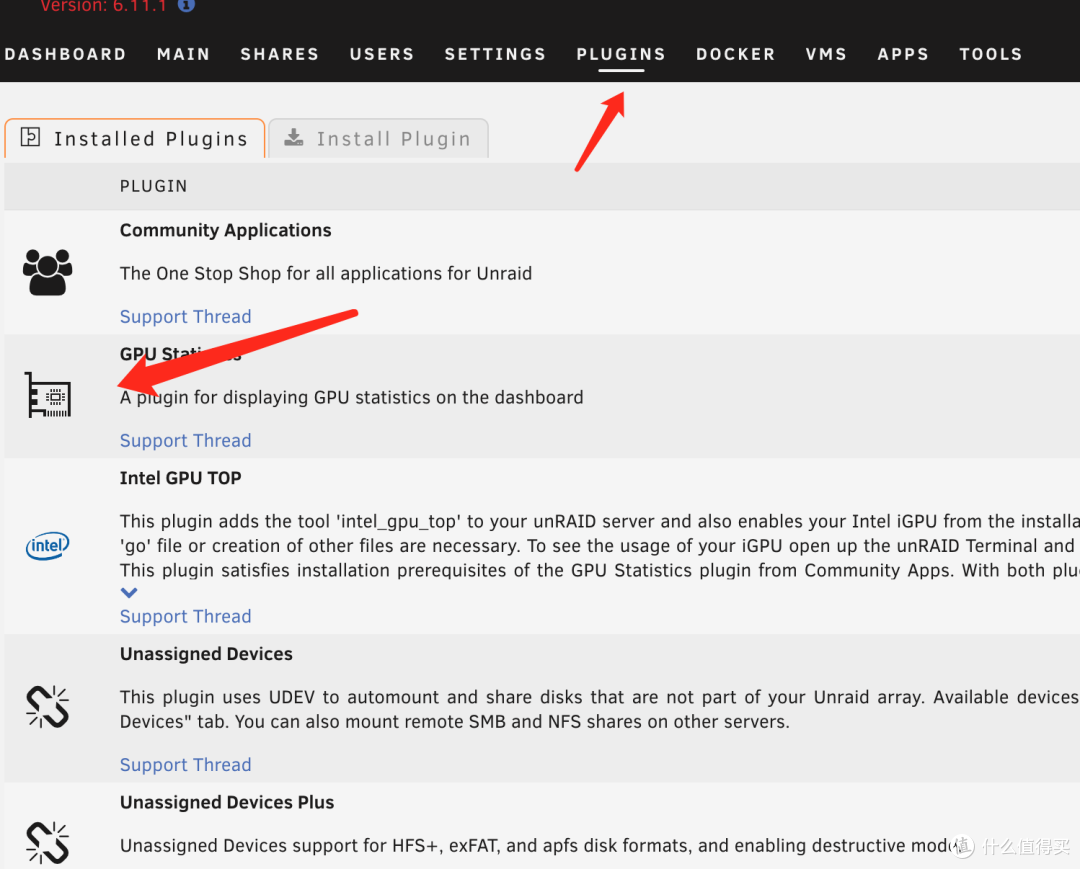The image size is (1080, 869).
Task: Click the Community Applications people icon
Action: click(x=48, y=272)
